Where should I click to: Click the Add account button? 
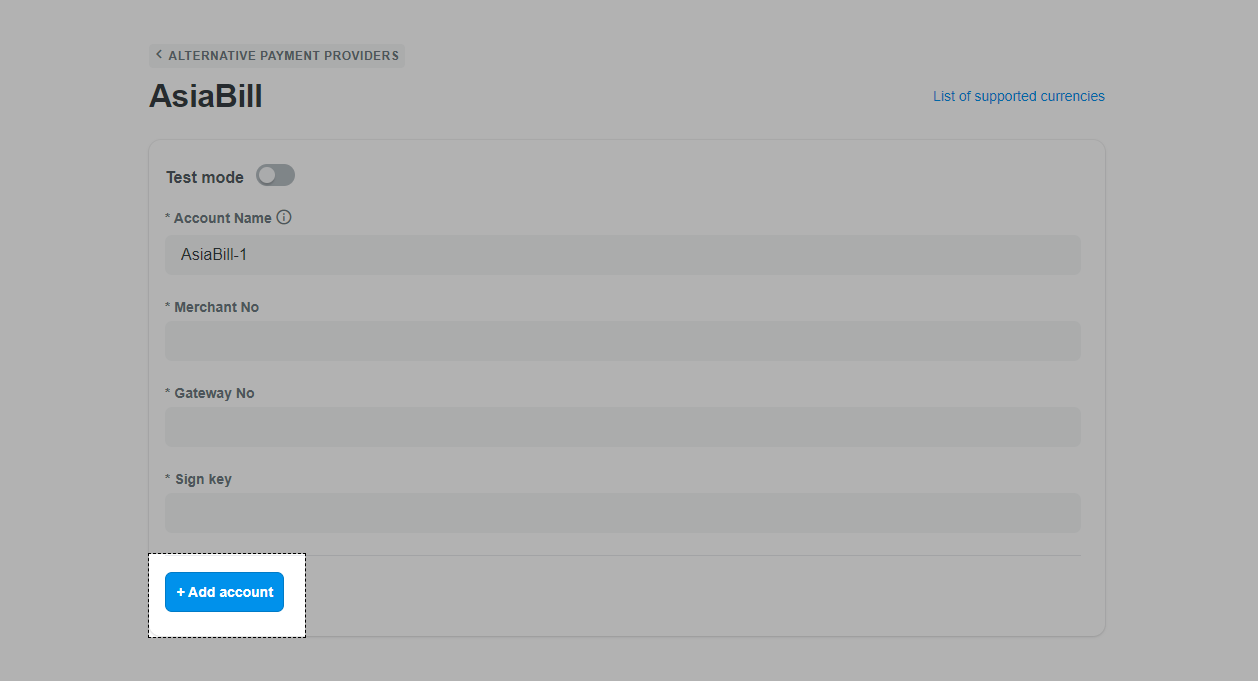224,592
